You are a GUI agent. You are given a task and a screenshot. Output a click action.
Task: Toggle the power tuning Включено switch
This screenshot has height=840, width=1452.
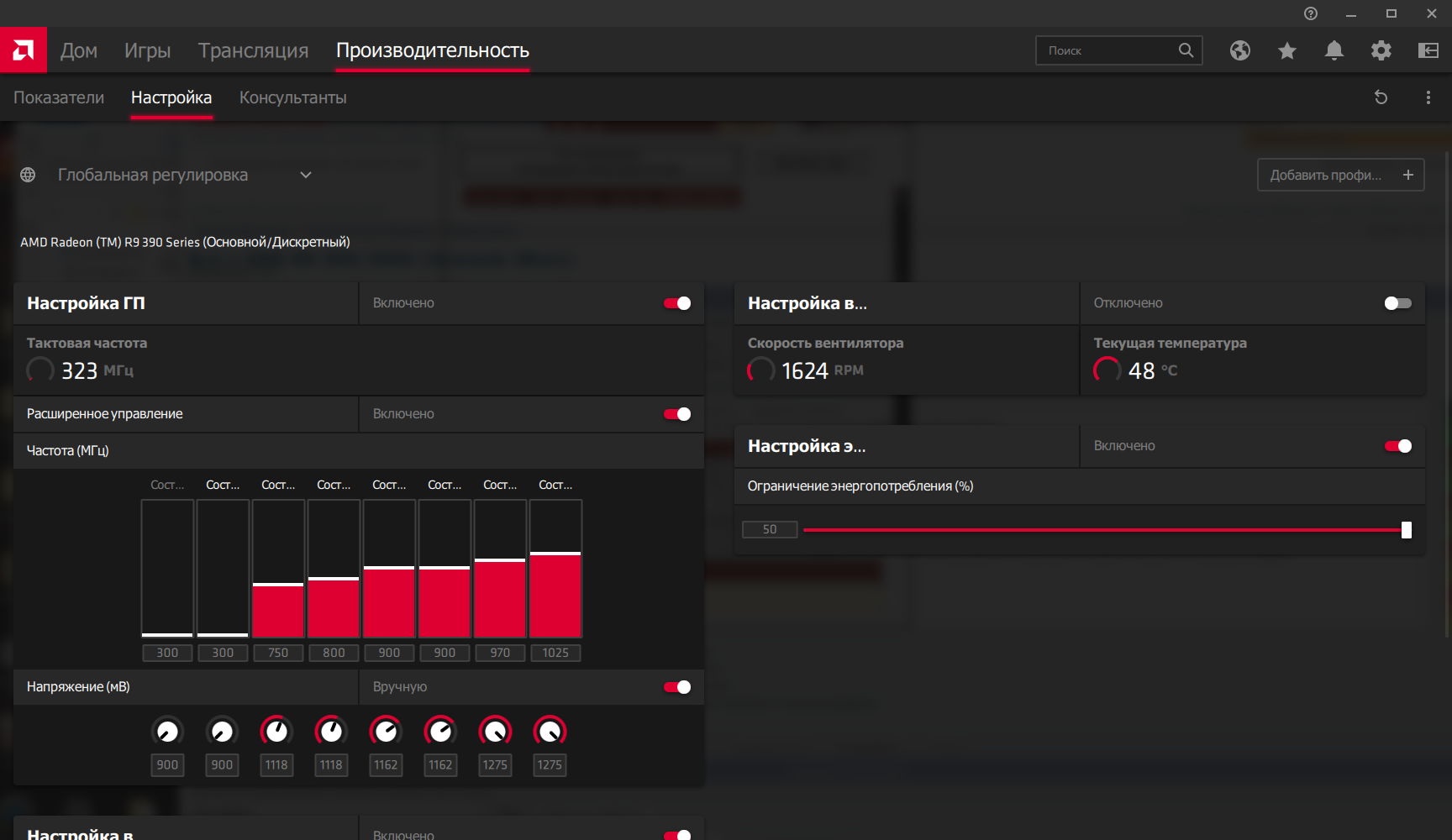pyautogui.click(x=1398, y=446)
